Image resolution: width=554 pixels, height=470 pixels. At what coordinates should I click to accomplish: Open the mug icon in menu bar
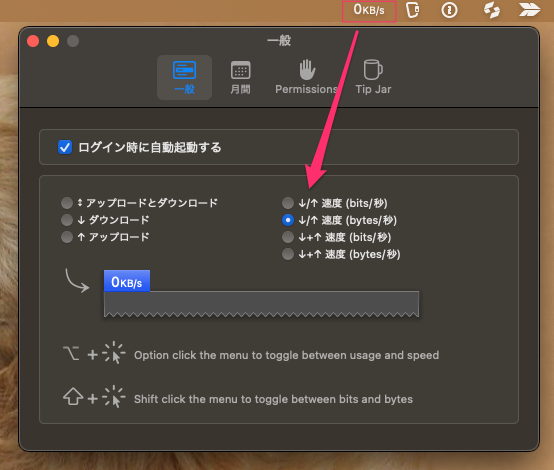[x=412, y=10]
